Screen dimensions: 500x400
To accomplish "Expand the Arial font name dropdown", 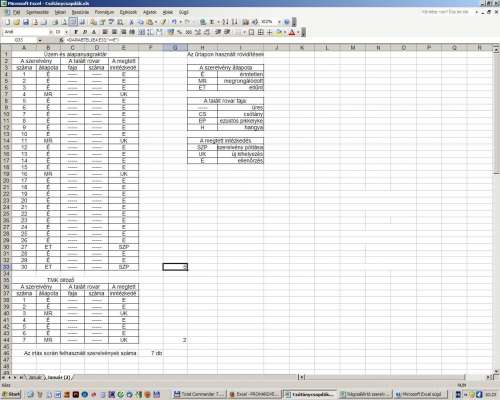I will click(x=51, y=32).
